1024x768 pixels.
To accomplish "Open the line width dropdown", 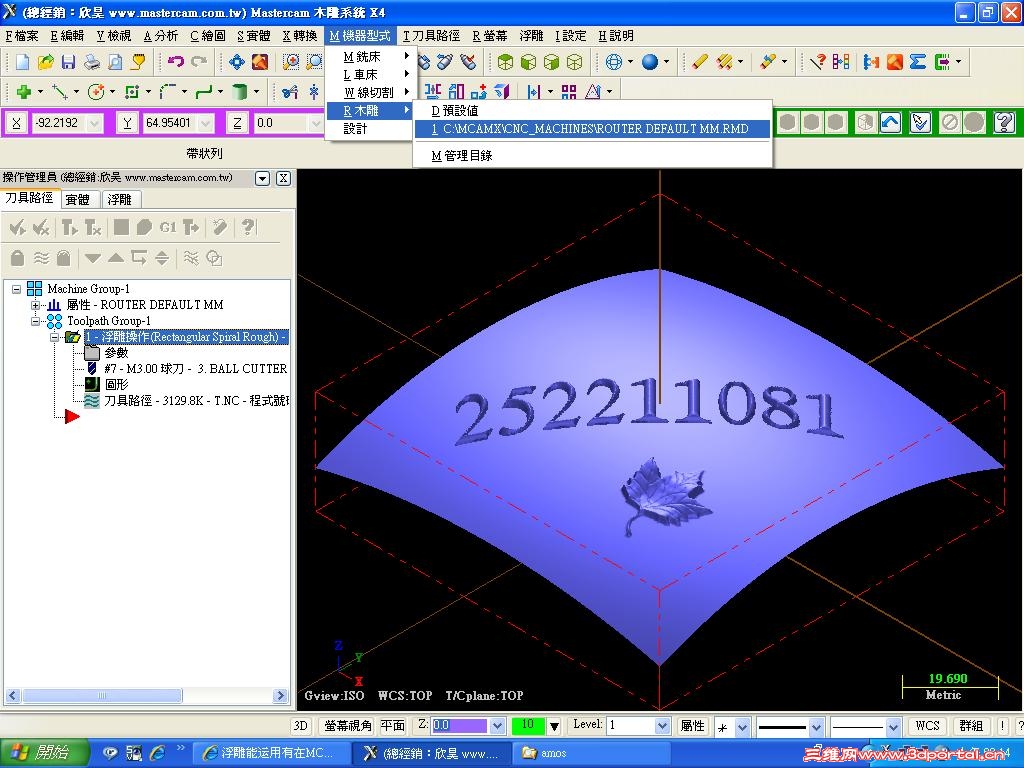I will click(x=893, y=726).
